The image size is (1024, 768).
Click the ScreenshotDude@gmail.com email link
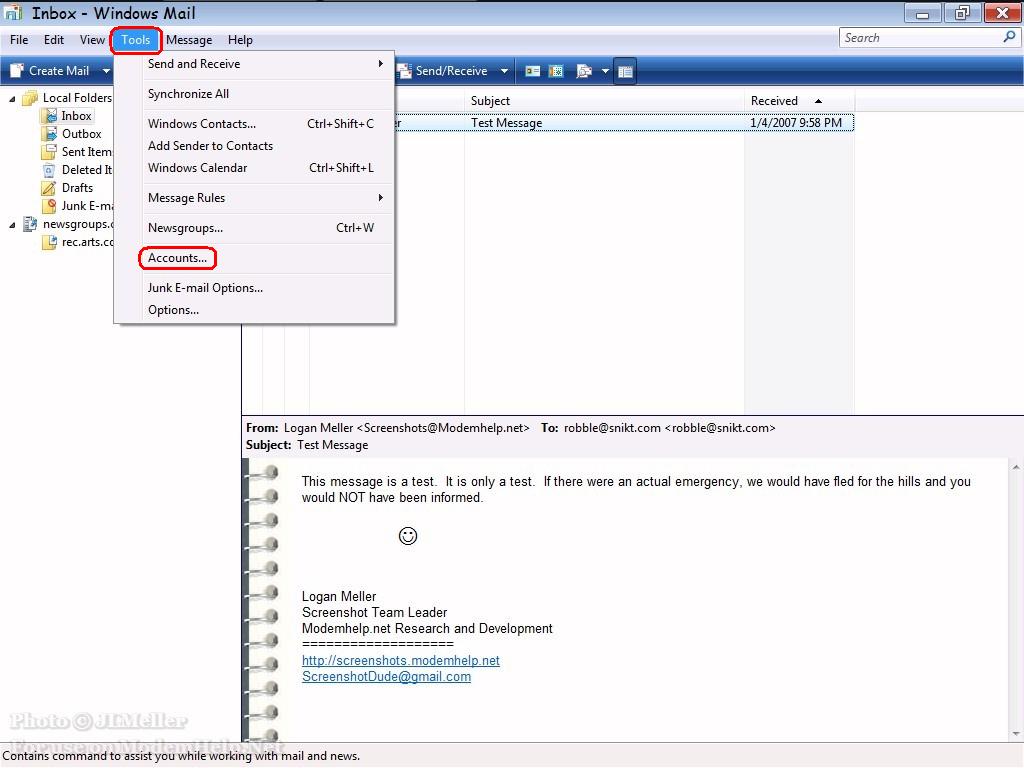point(386,677)
